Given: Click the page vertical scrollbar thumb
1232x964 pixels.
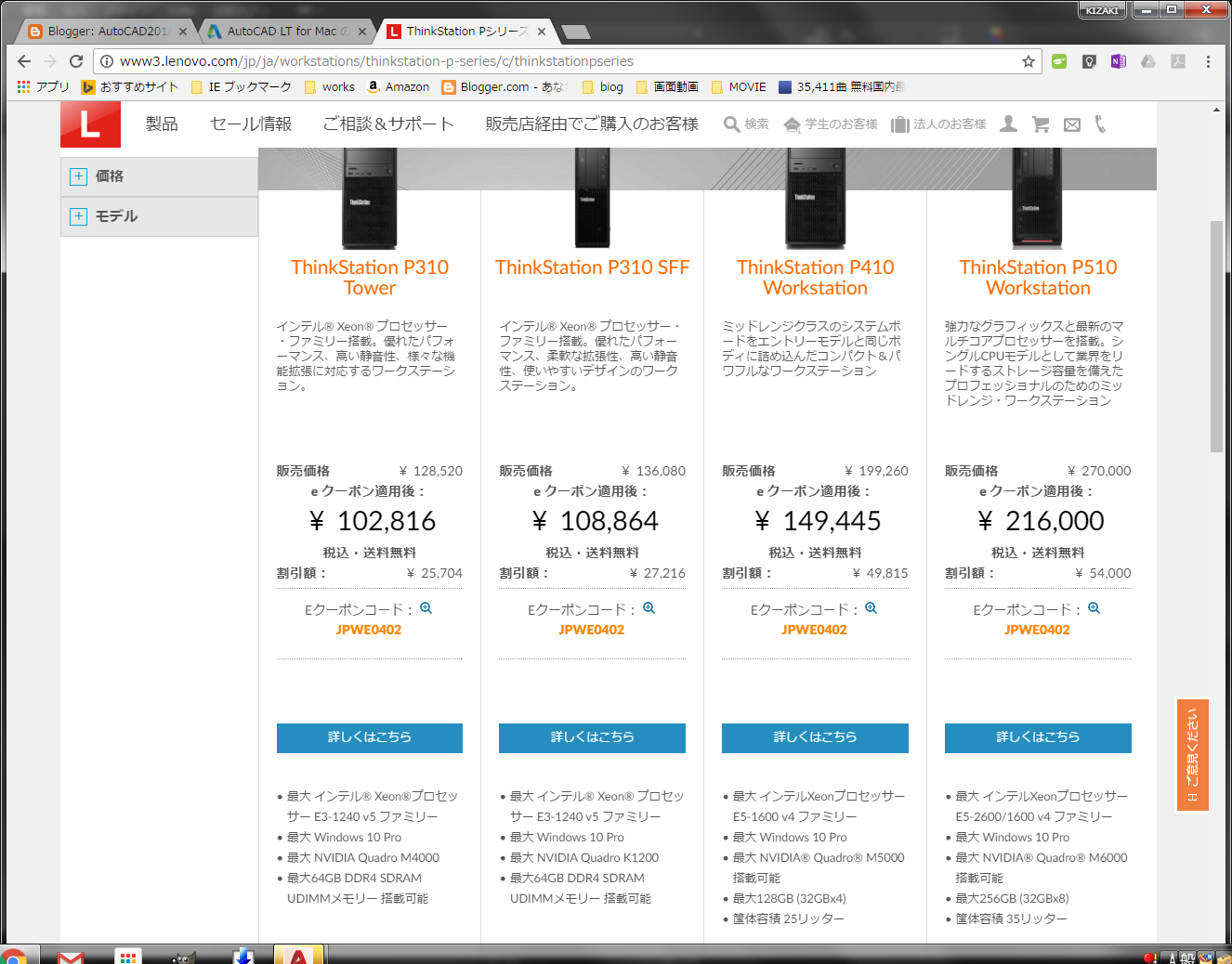Looking at the screenshot, I should click(x=1216, y=336).
